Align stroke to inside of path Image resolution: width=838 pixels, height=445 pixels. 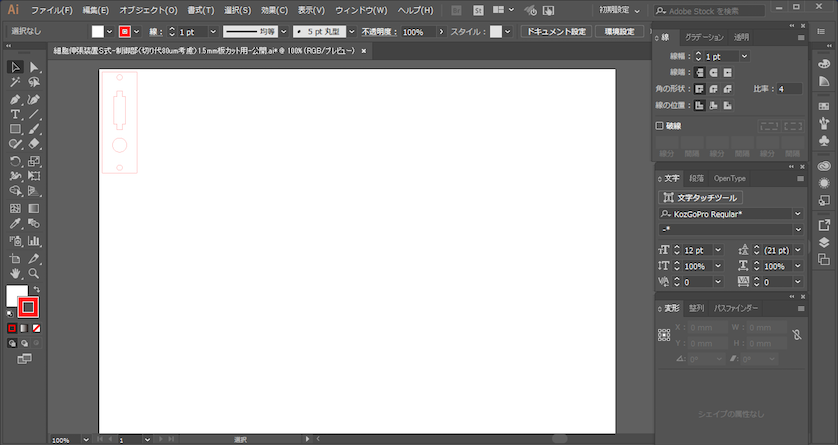point(713,106)
